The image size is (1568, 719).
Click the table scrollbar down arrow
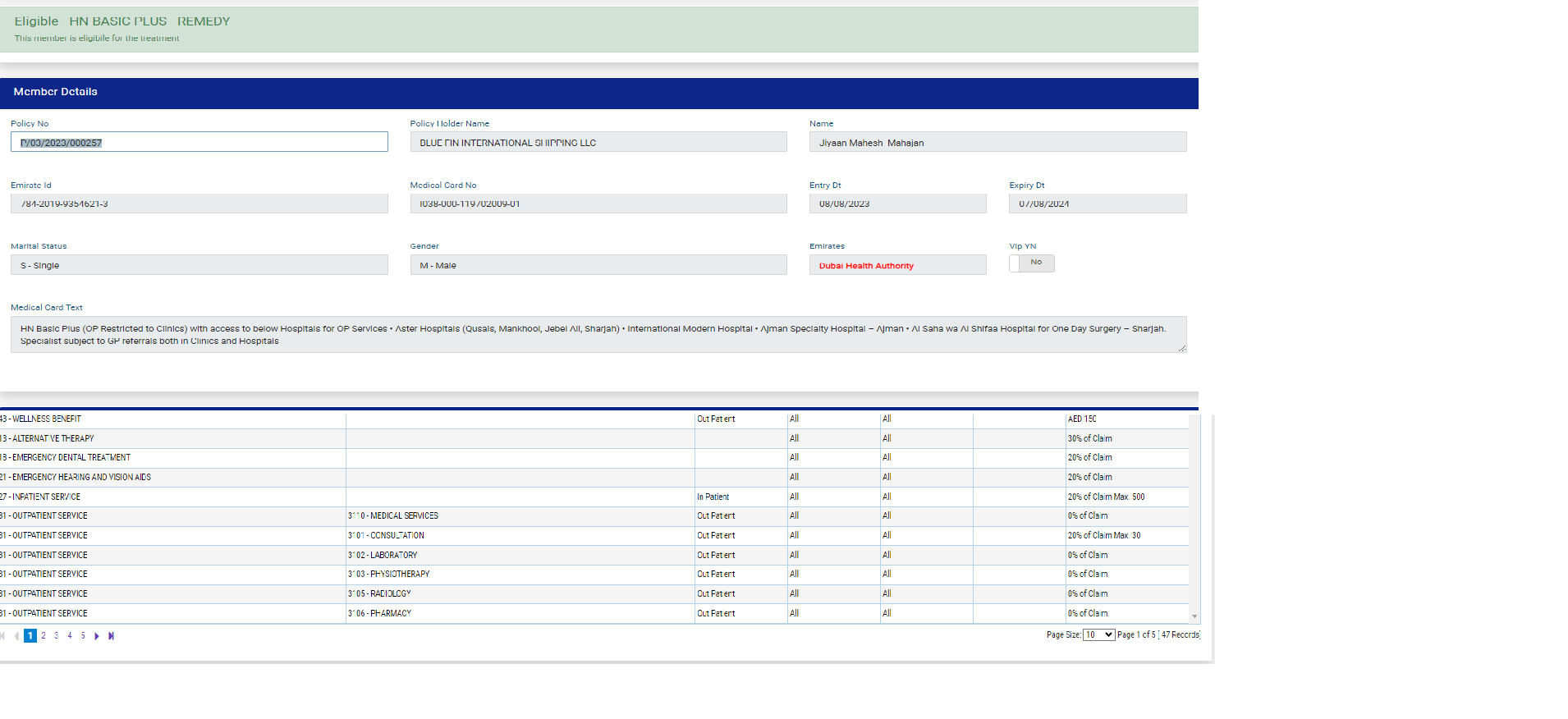tap(1194, 616)
